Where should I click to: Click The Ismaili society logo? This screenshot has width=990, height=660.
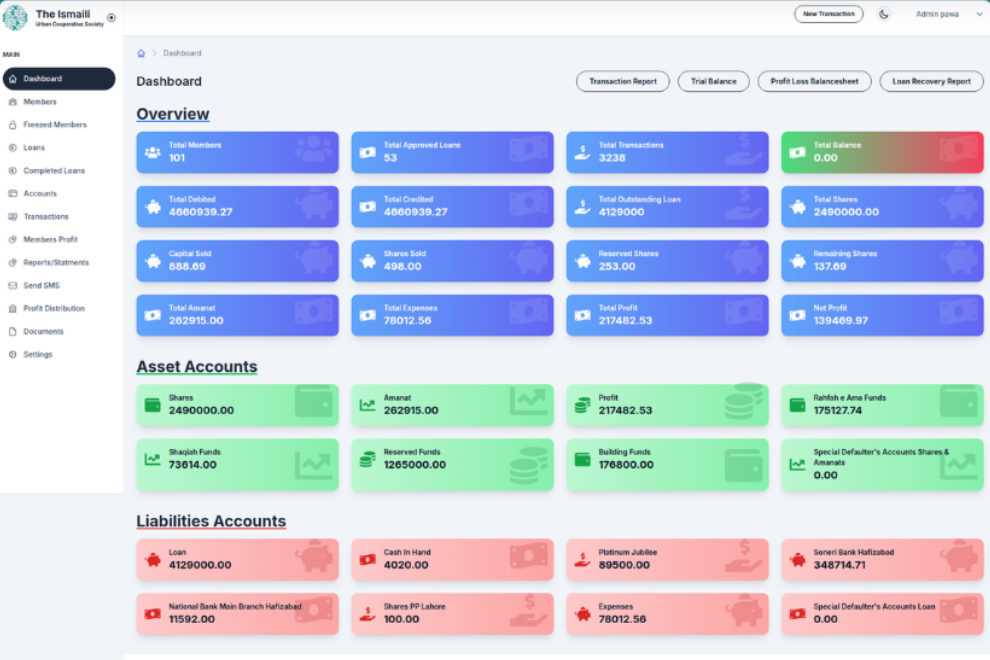16,18
